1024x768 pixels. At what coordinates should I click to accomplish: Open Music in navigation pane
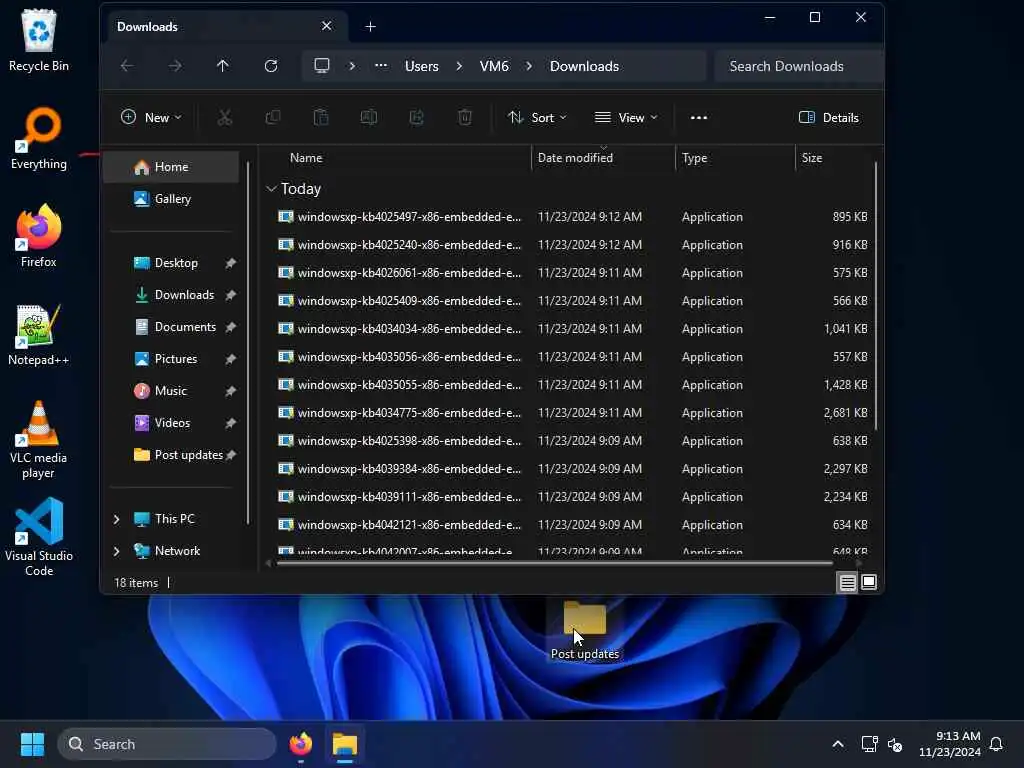pyautogui.click(x=171, y=391)
